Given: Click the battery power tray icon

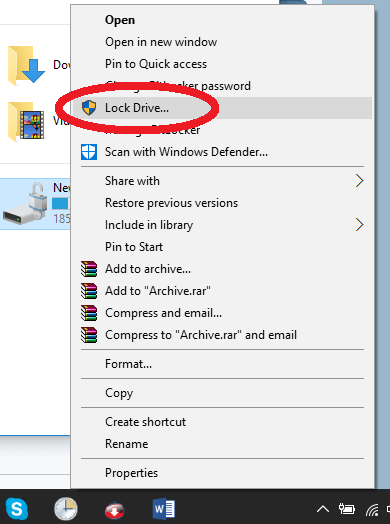Looking at the screenshot, I should (347, 509).
